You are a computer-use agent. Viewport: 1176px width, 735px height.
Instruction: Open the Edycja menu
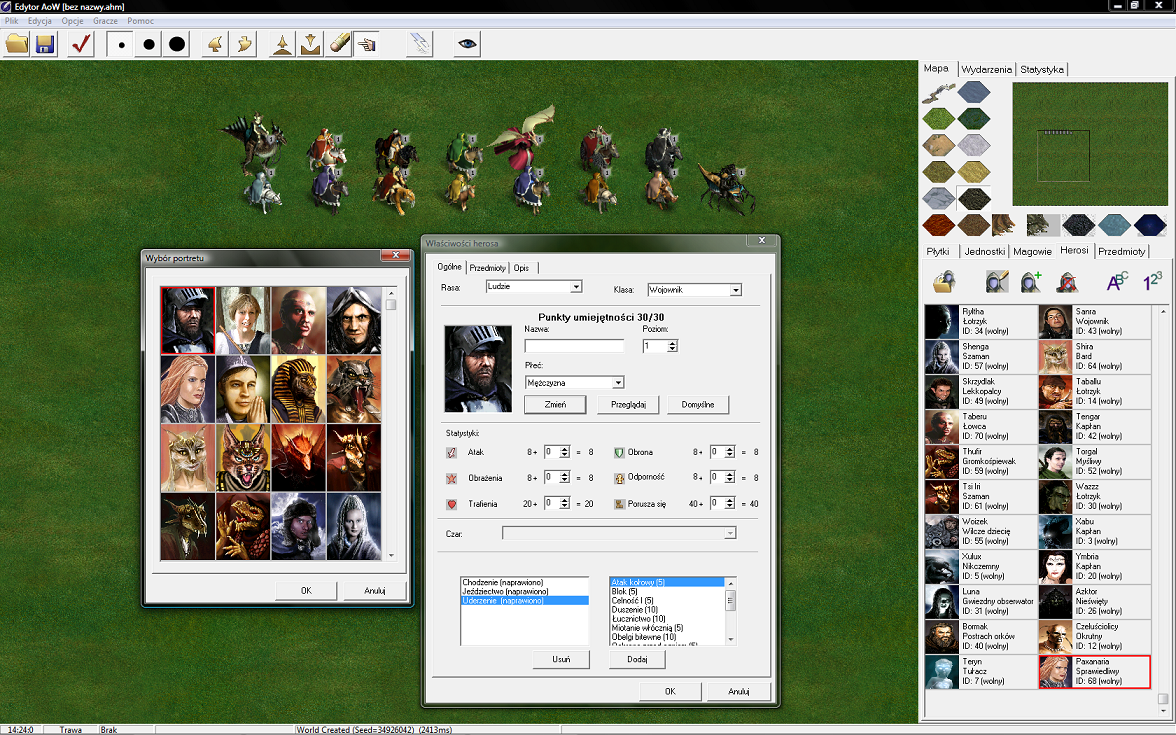pyautogui.click(x=40, y=21)
